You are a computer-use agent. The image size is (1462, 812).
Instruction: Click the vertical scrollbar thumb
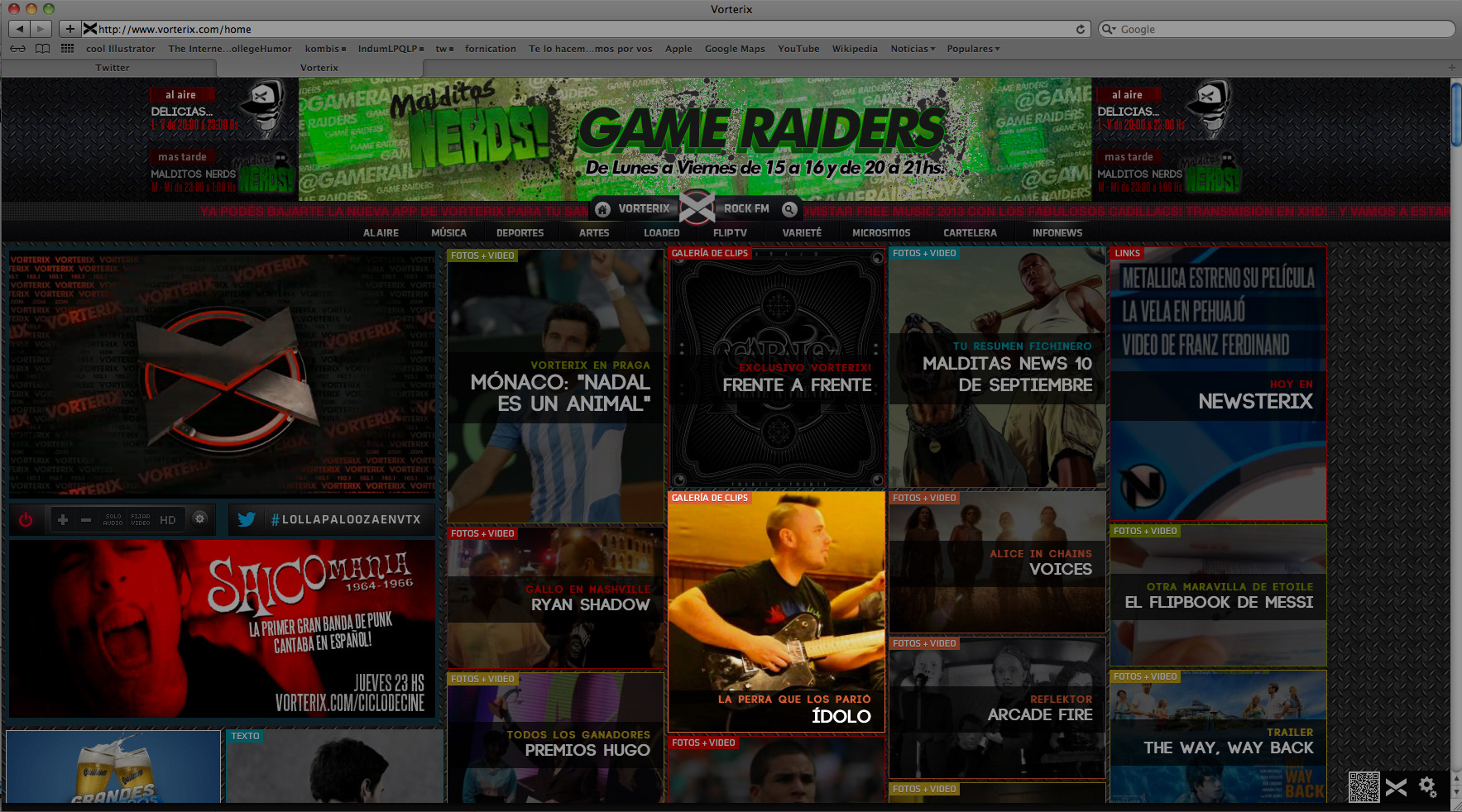pyautogui.click(x=1455, y=115)
